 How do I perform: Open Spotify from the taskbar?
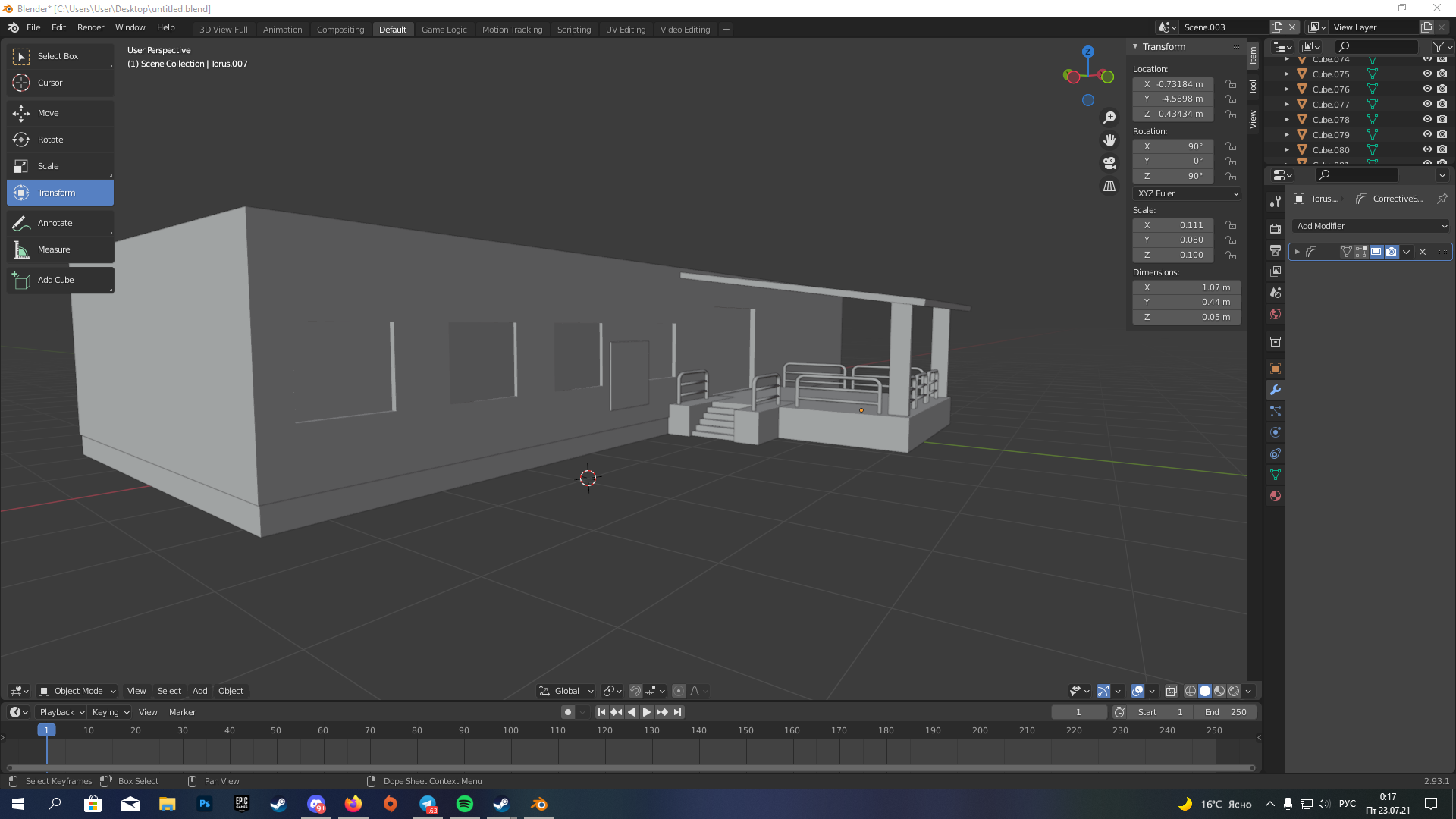click(x=465, y=804)
